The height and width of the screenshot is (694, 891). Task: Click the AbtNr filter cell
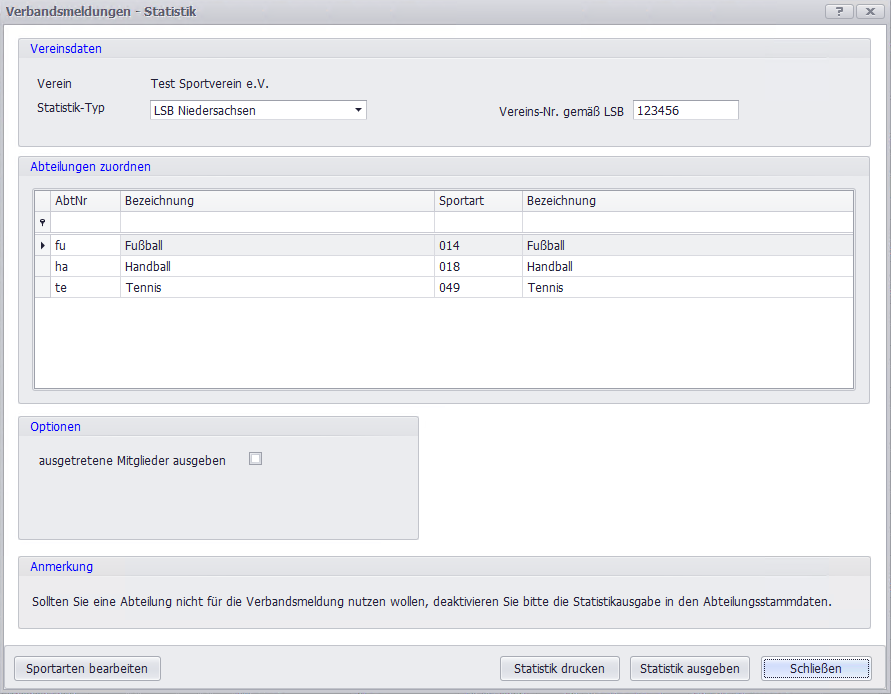(85, 222)
